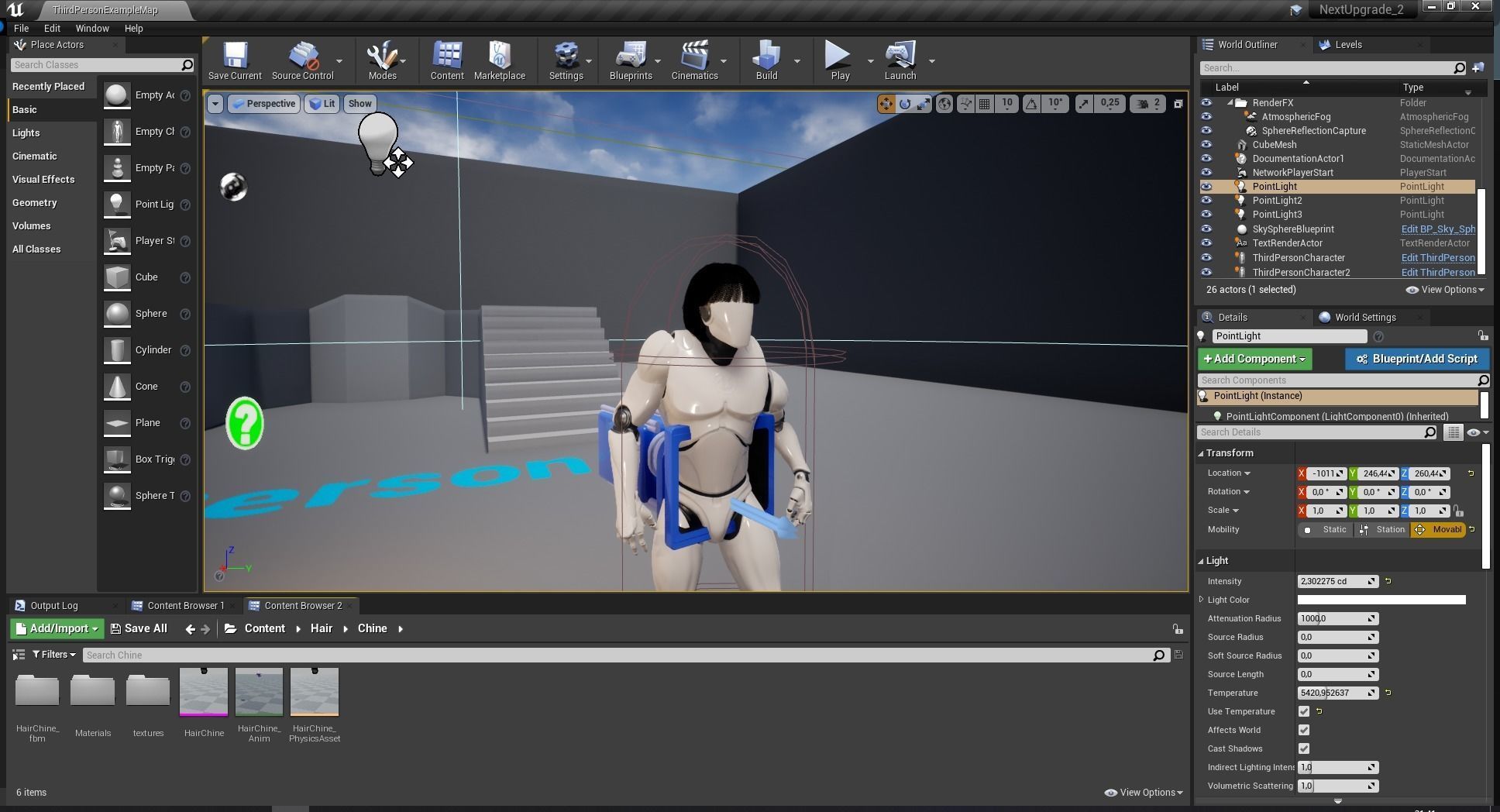Click the lock icon in Details panel
The image size is (1500, 812).
point(1482,336)
